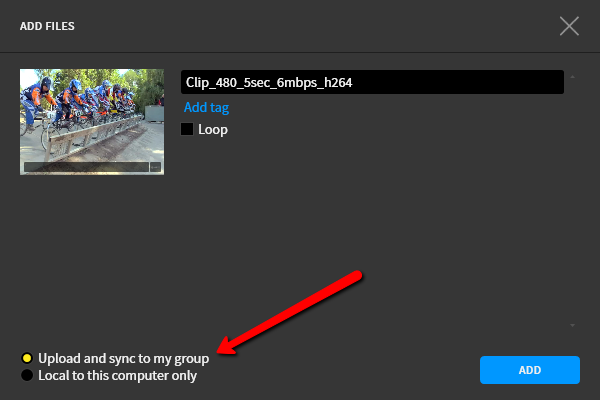Click the Add tag link
Viewport: 600px width, 400px height.
tap(206, 107)
